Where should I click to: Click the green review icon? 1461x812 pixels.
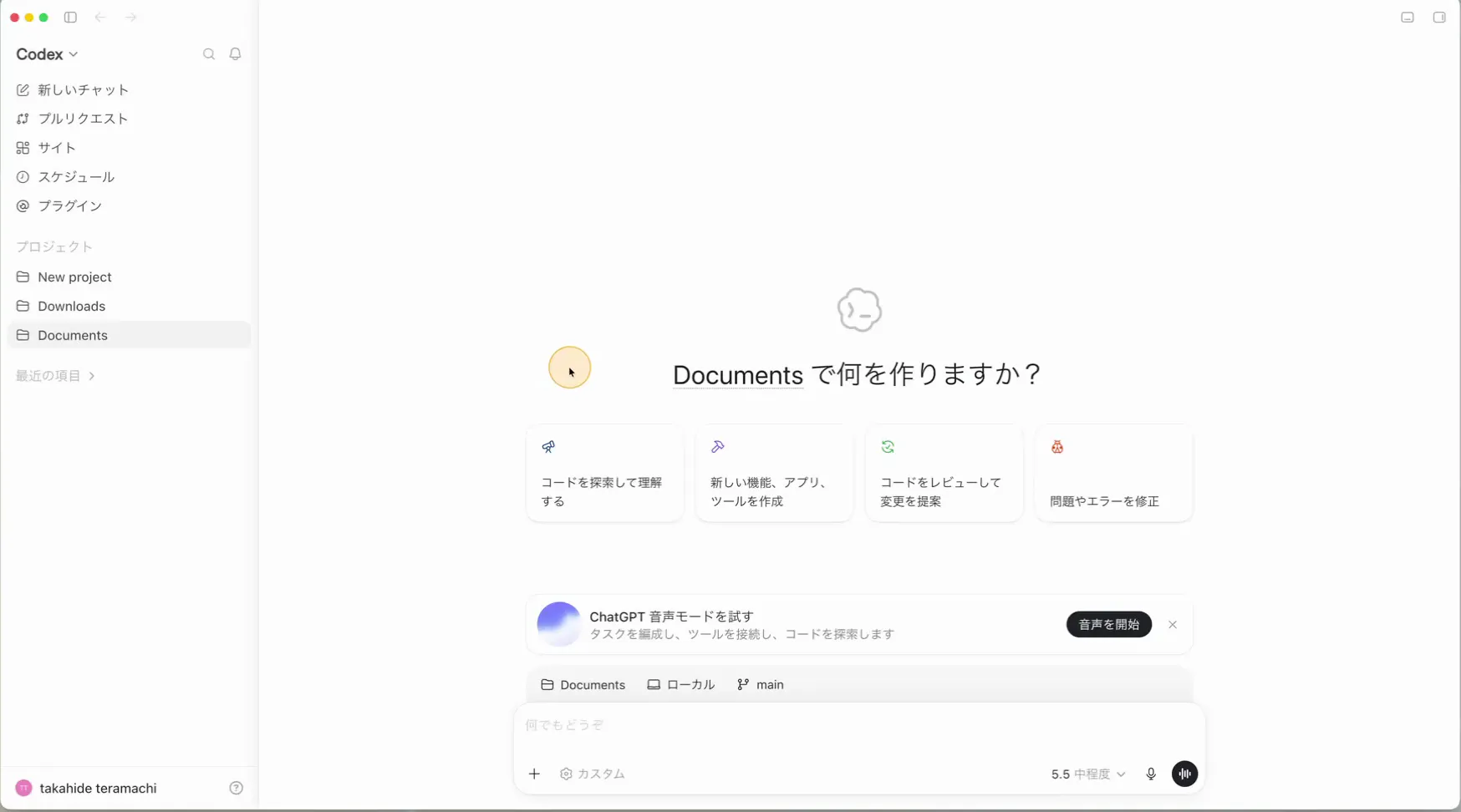(888, 447)
